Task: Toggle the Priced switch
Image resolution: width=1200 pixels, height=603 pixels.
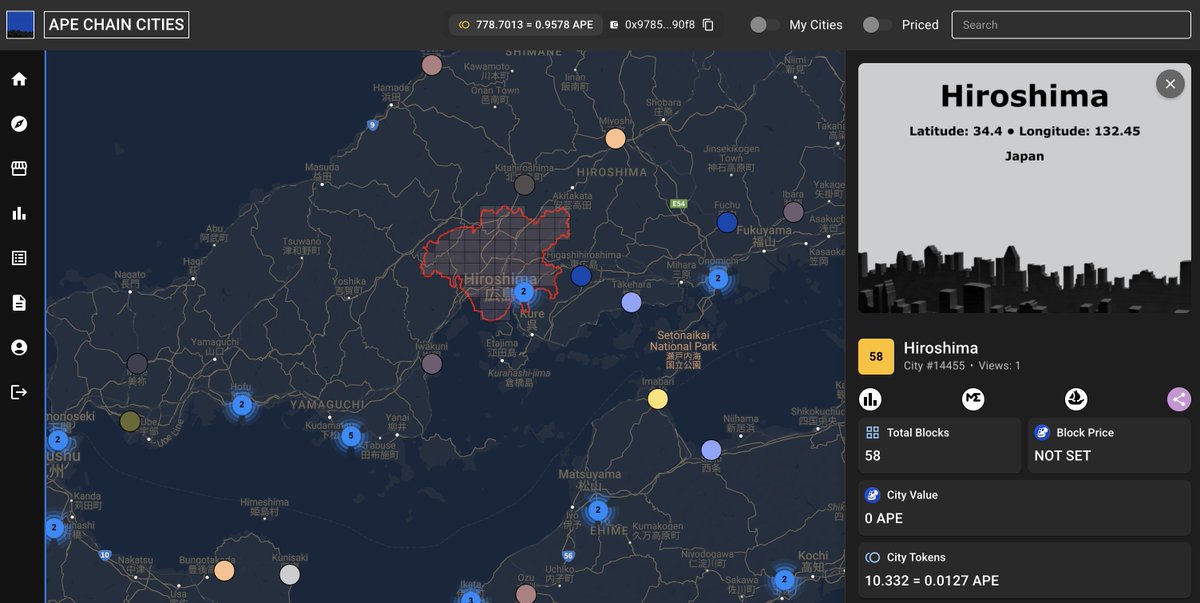Action: tap(877, 25)
